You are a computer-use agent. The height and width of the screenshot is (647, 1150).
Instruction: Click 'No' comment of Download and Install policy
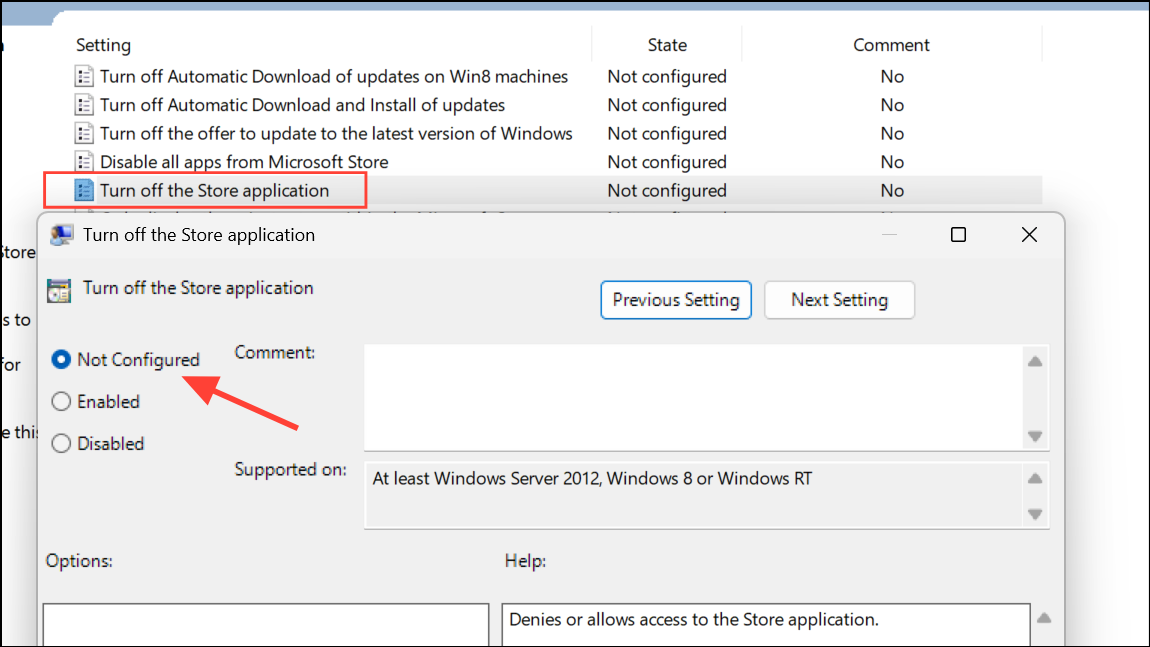click(x=892, y=105)
